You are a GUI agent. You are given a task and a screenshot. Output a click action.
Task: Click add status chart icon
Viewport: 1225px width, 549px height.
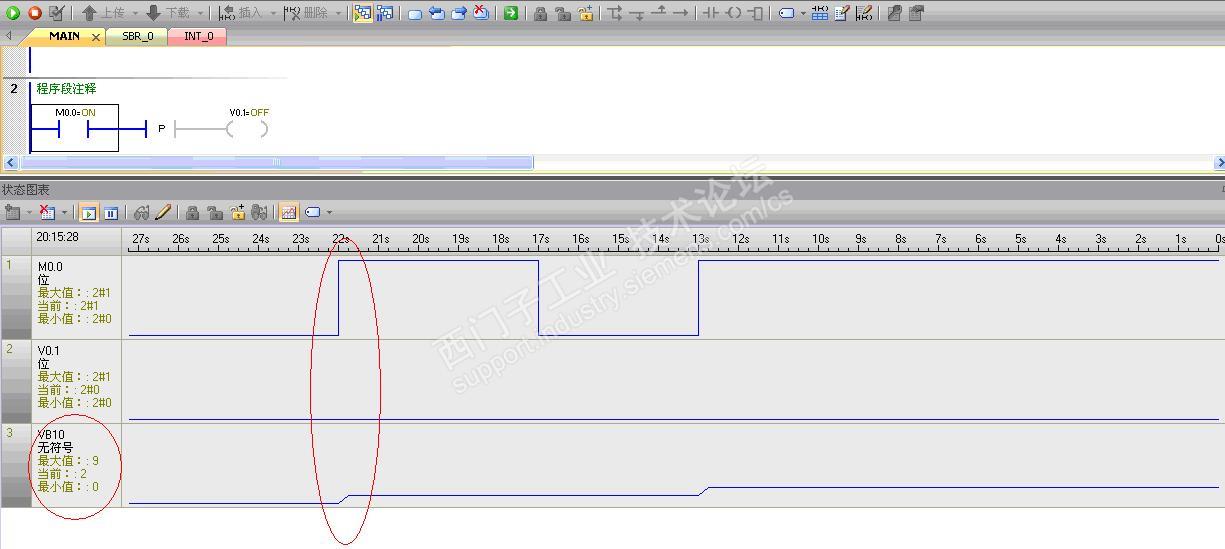(13, 212)
